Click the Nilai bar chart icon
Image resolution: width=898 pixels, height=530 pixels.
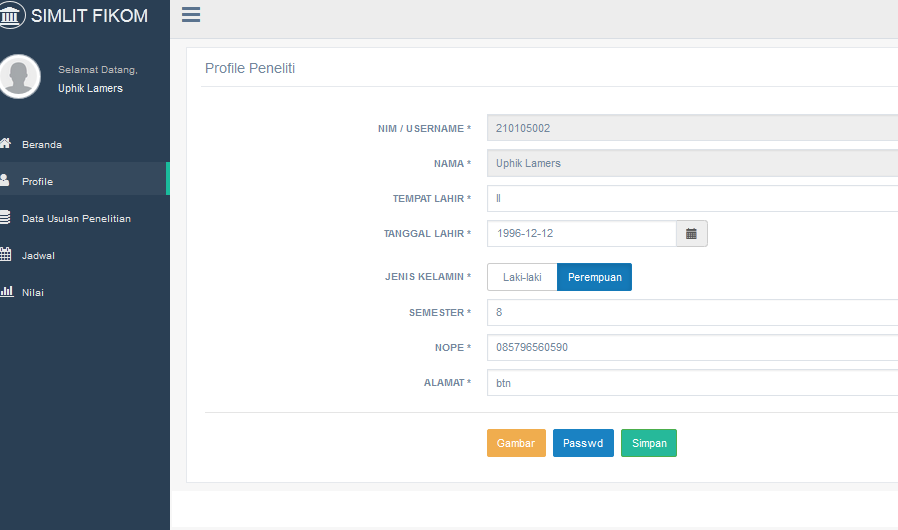coord(6,291)
